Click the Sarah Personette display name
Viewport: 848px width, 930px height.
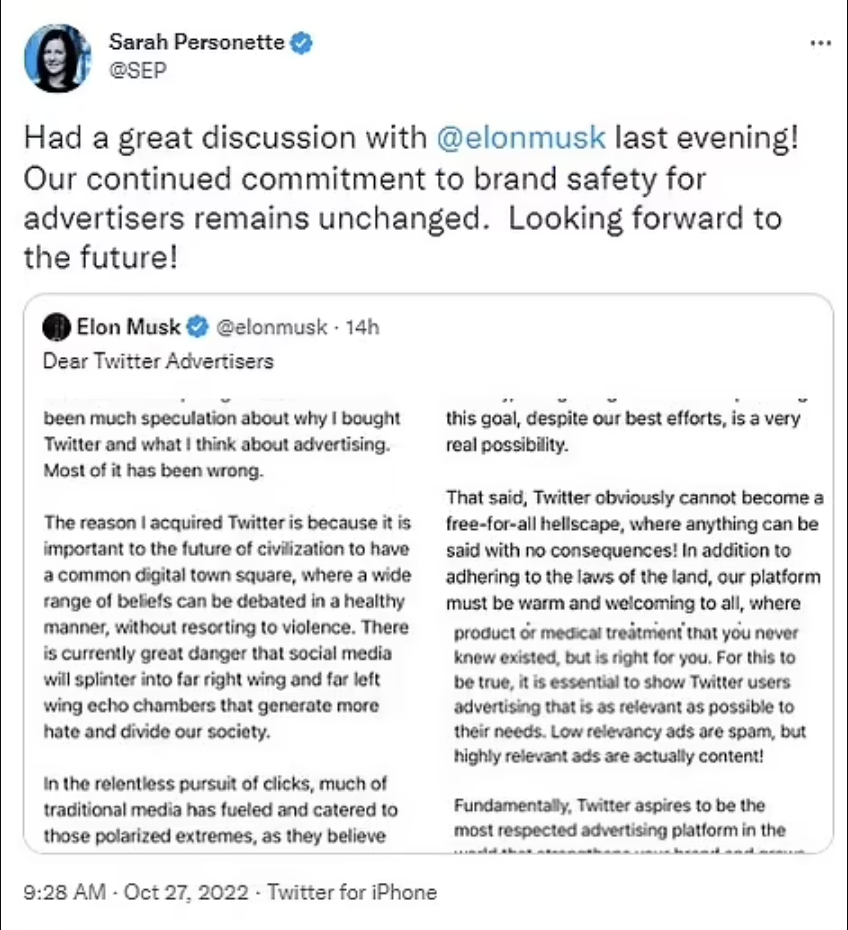(196, 42)
